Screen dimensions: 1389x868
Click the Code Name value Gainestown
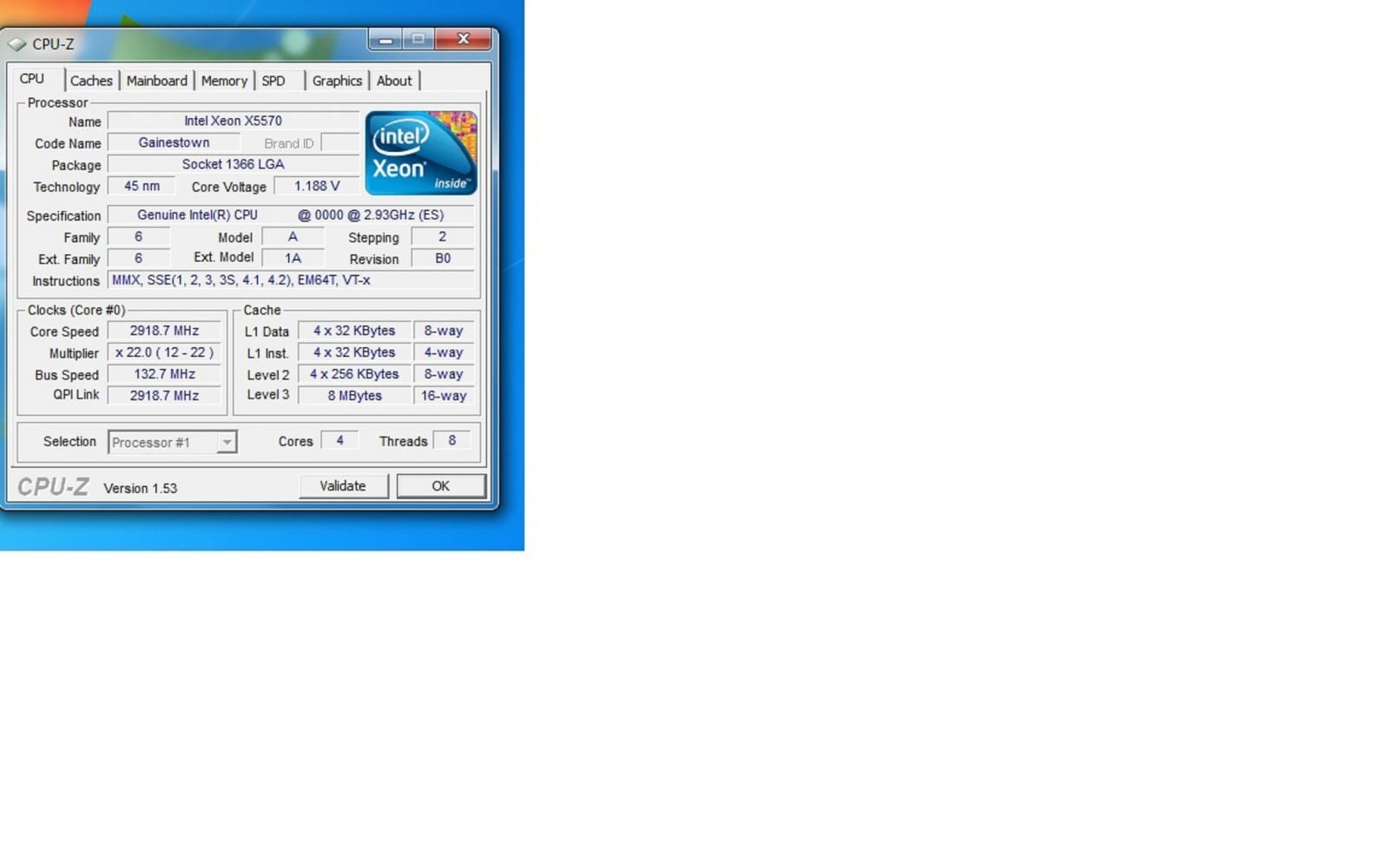click(174, 143)
